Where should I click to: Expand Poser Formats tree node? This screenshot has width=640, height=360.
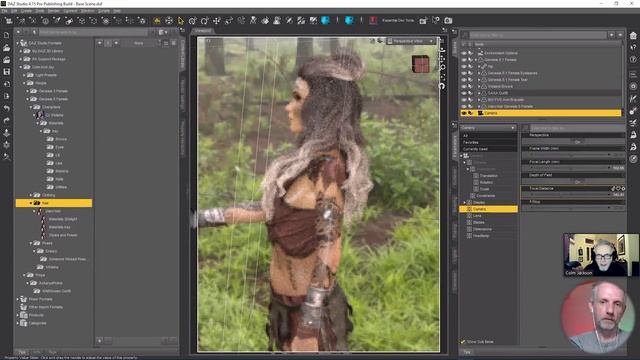coord(18,299)
